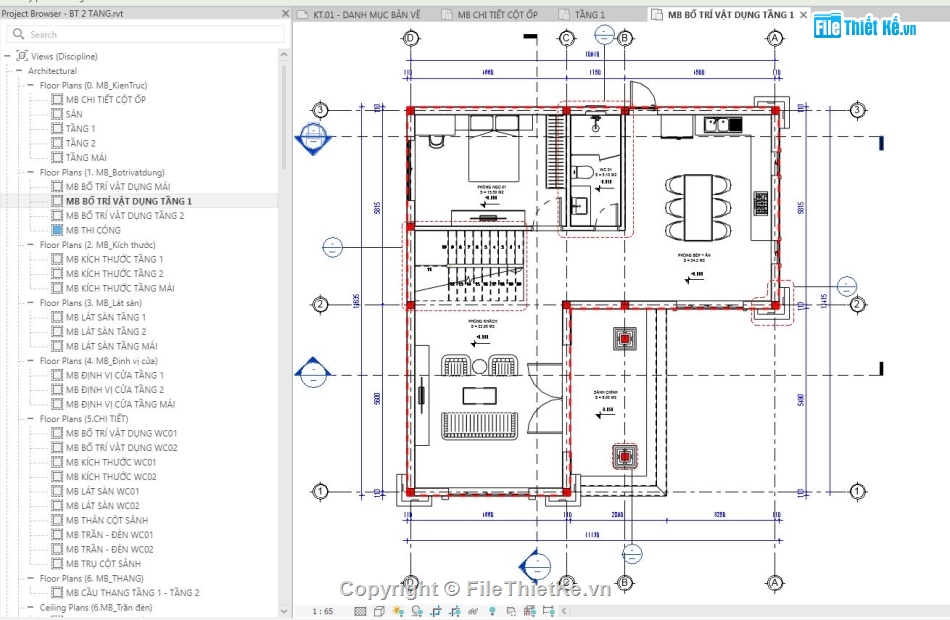Collapse Floor Plans (0. MB_KienTruc)
This screenshot has height=620, width=950.
(x=30, y=85)
